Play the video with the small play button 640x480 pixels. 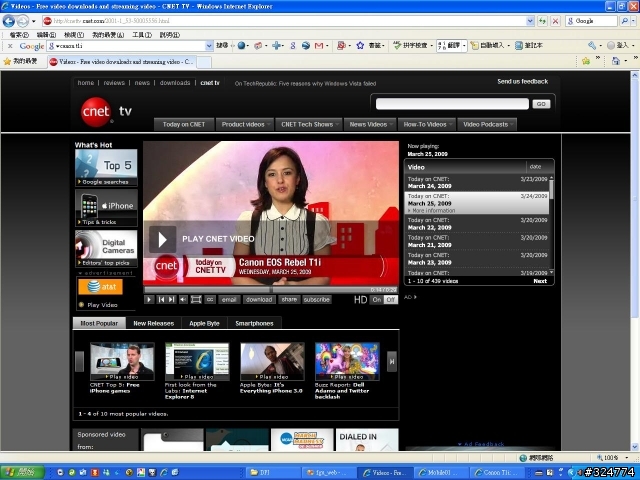[x=149, y=300]
